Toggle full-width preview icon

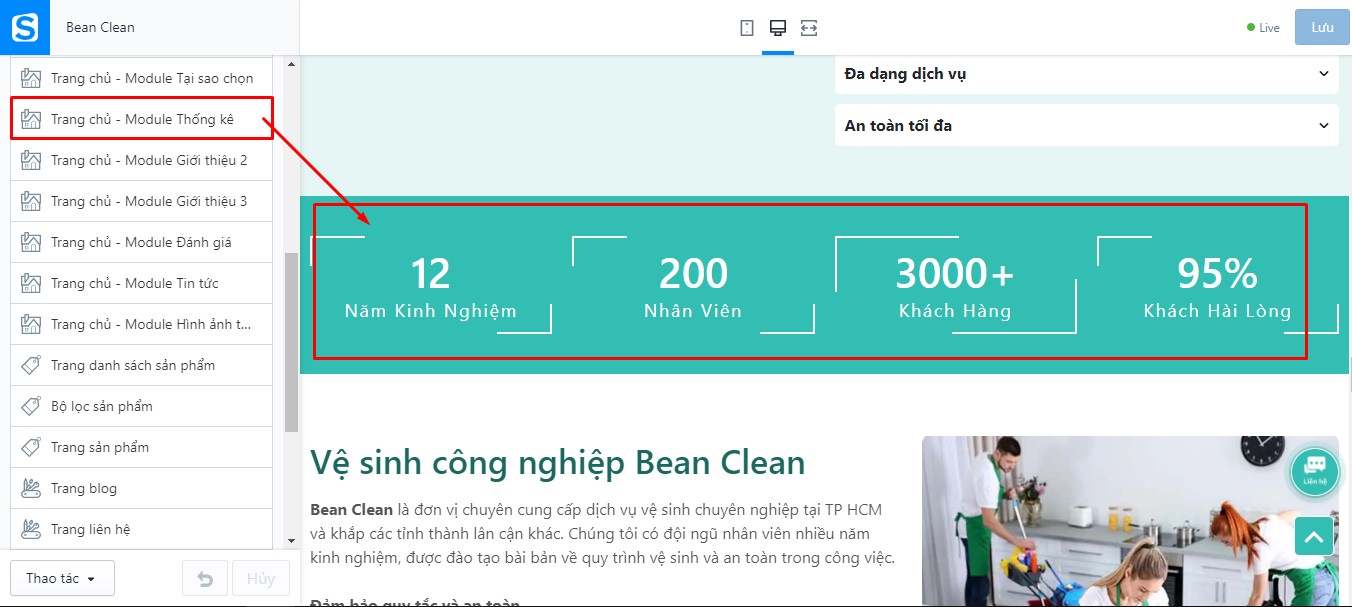[809, 28]
